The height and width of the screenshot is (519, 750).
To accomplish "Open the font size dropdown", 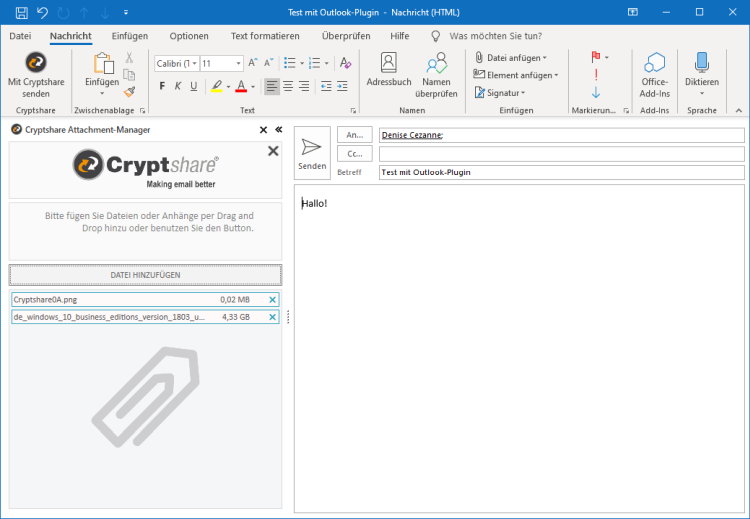I will pyautogui.click(x=237, y=63).
